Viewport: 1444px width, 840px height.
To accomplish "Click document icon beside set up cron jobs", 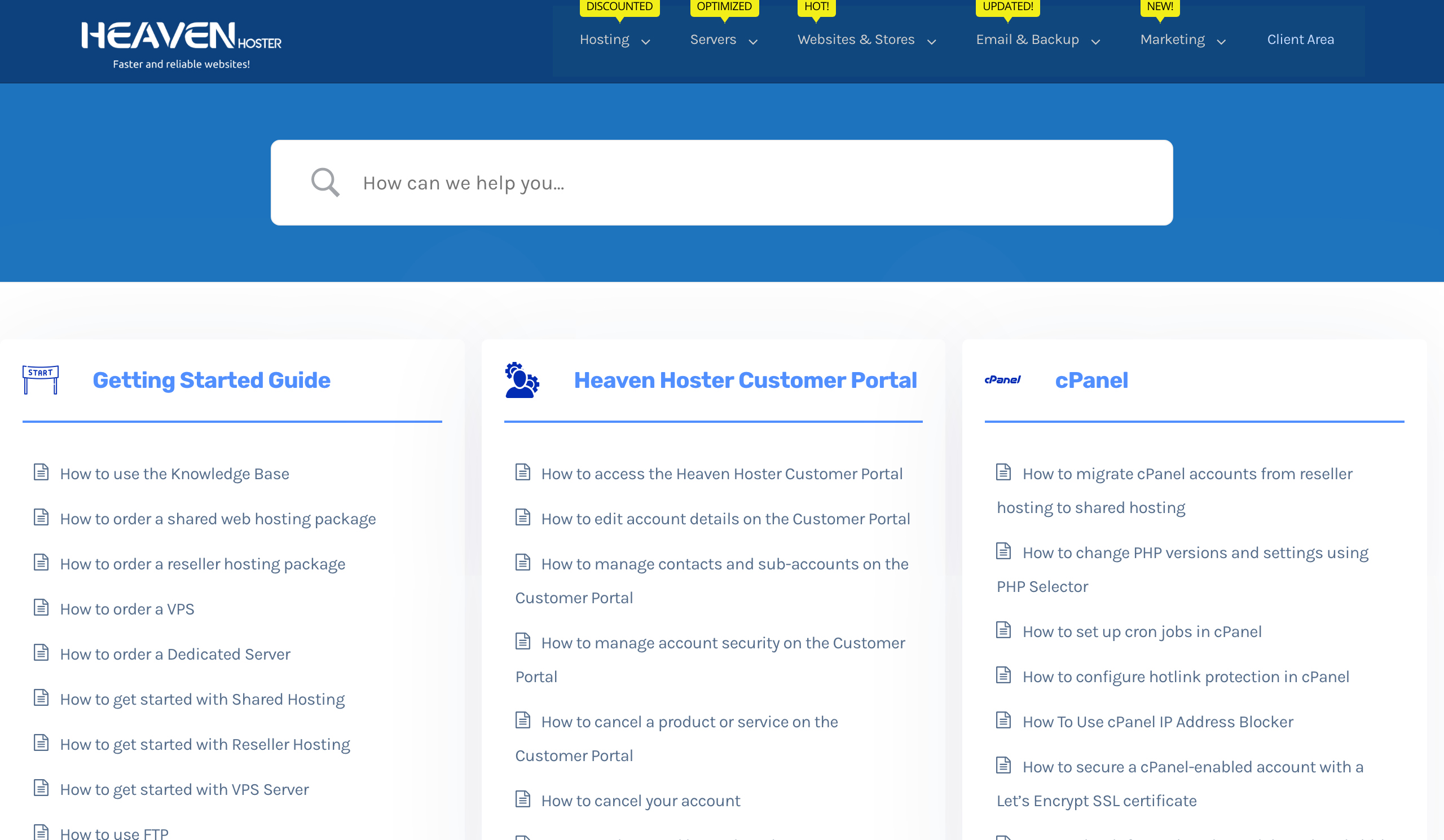I will (1003, 630).
